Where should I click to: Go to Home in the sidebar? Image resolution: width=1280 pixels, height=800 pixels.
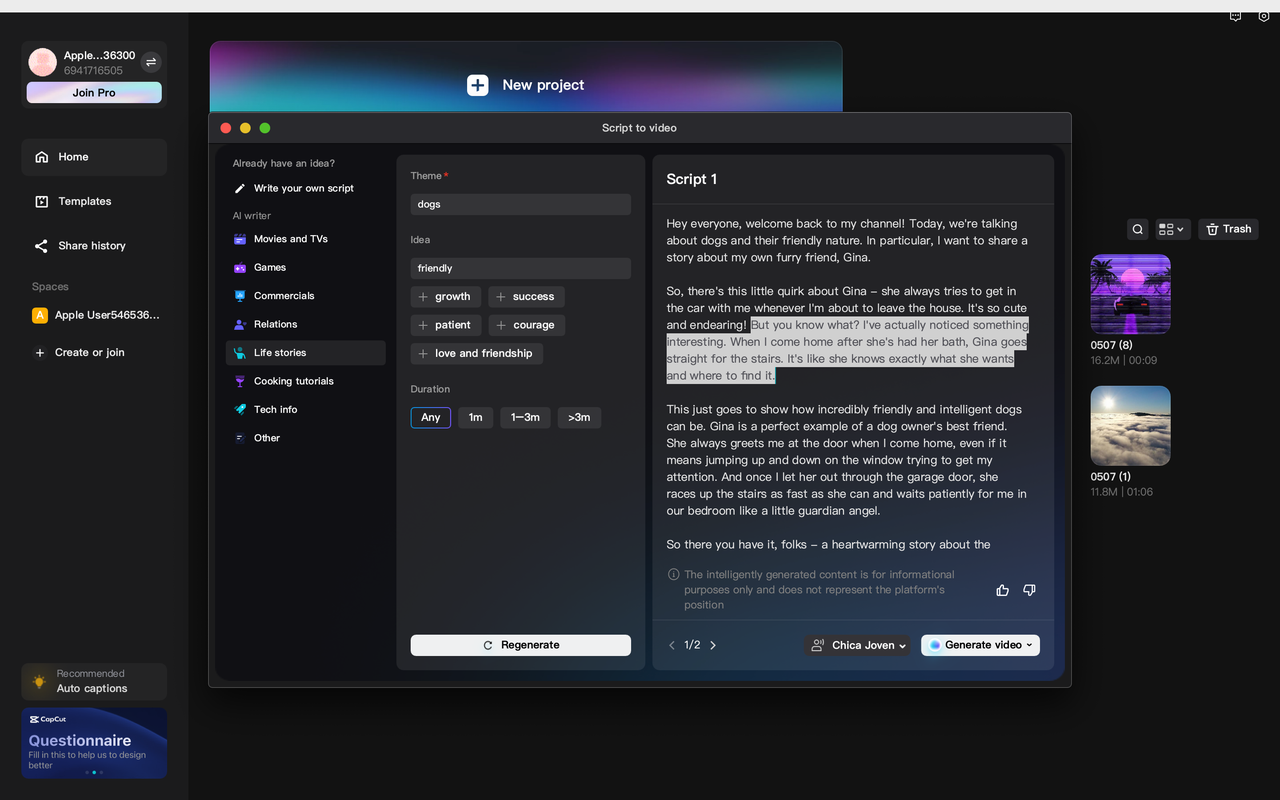click(70, 157)
